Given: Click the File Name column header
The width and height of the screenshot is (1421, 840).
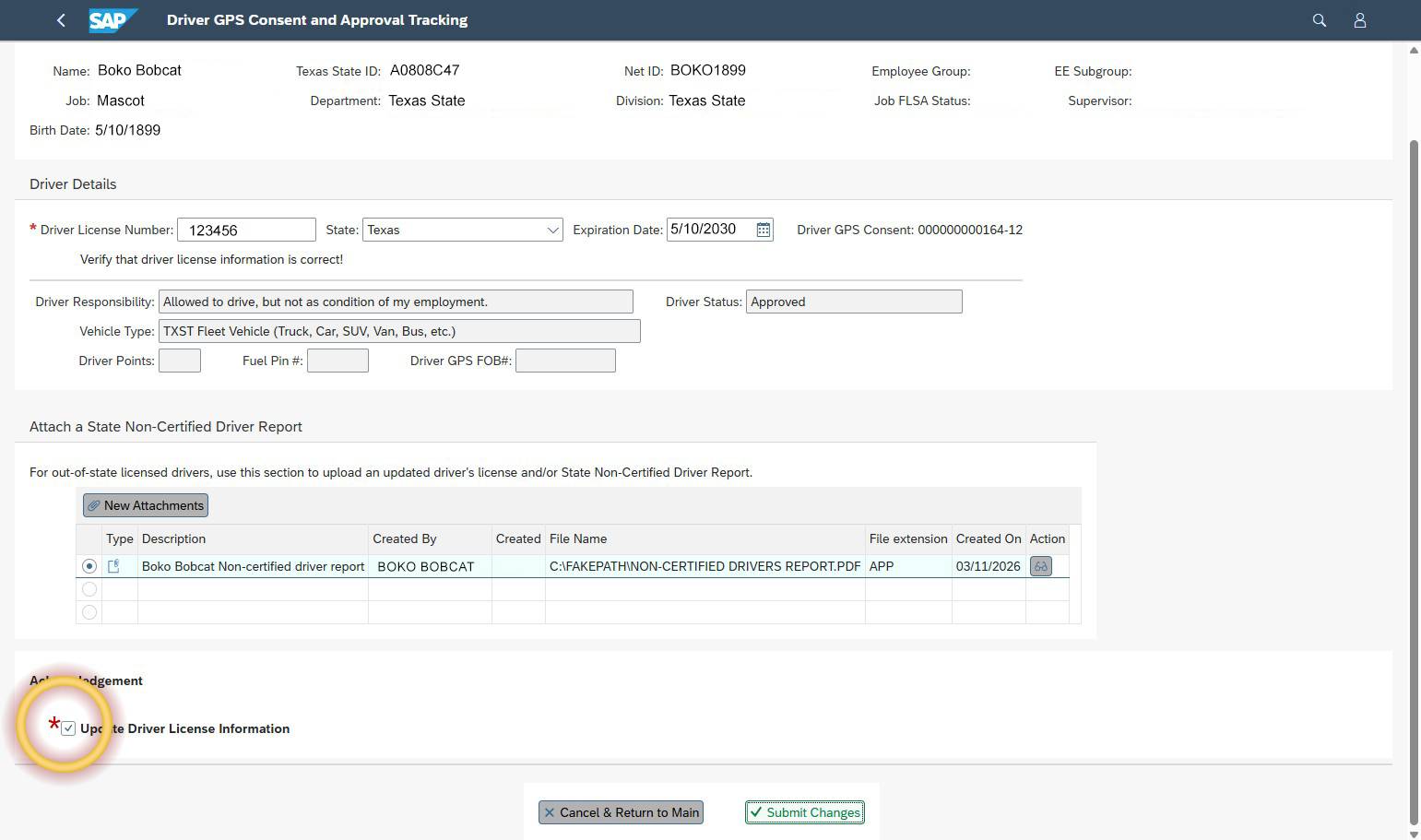Looking at the screenshot, I should coord(578,538).
